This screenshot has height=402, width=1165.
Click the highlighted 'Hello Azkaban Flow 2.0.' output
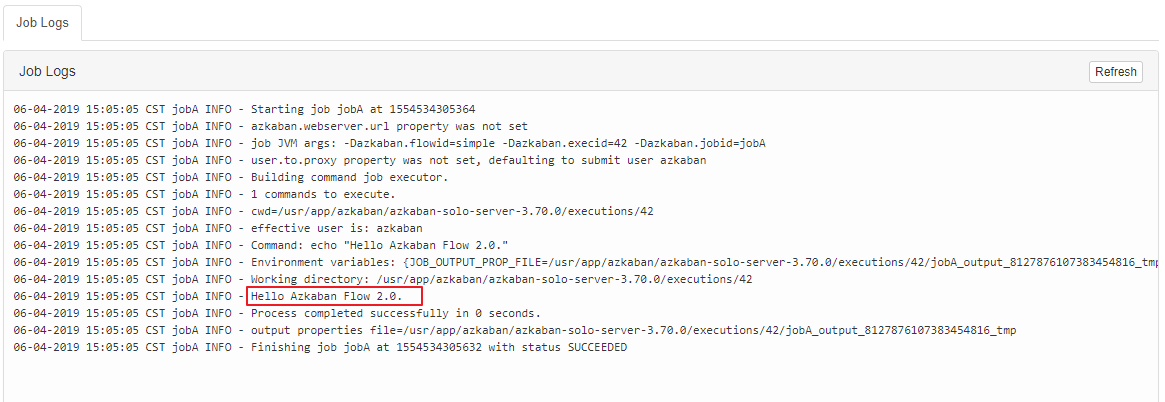[326, 296]
